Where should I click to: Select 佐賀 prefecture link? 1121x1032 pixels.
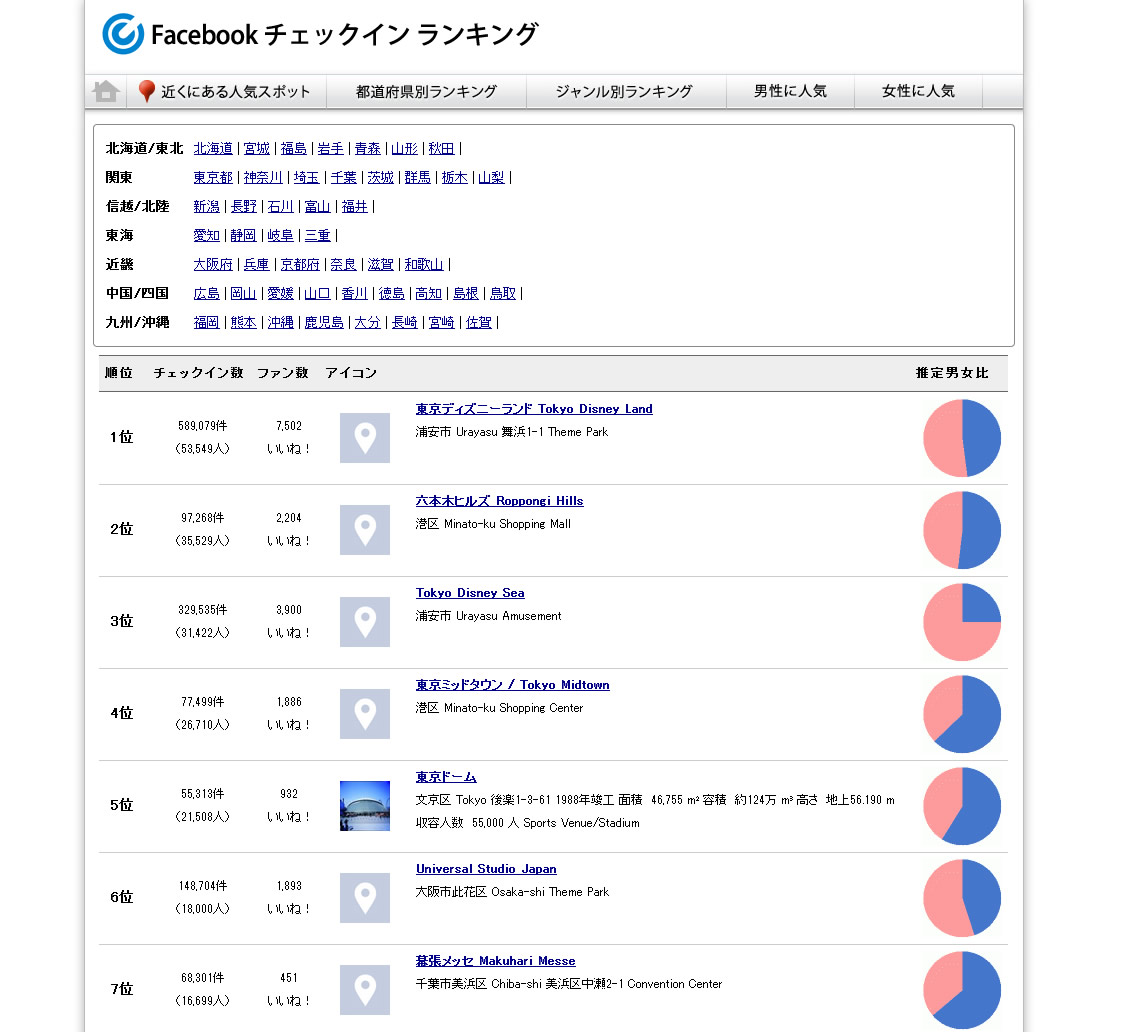[x=479, y=322]
